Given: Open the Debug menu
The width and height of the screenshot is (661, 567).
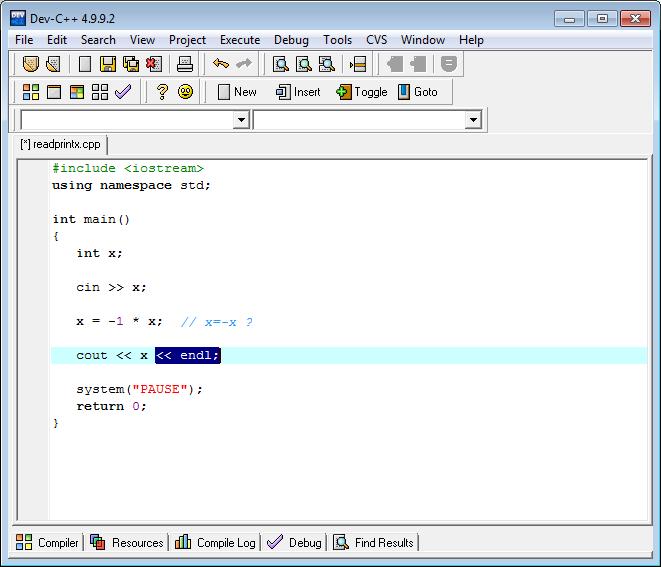Looking at the screenshot, I should click(291, 40).
